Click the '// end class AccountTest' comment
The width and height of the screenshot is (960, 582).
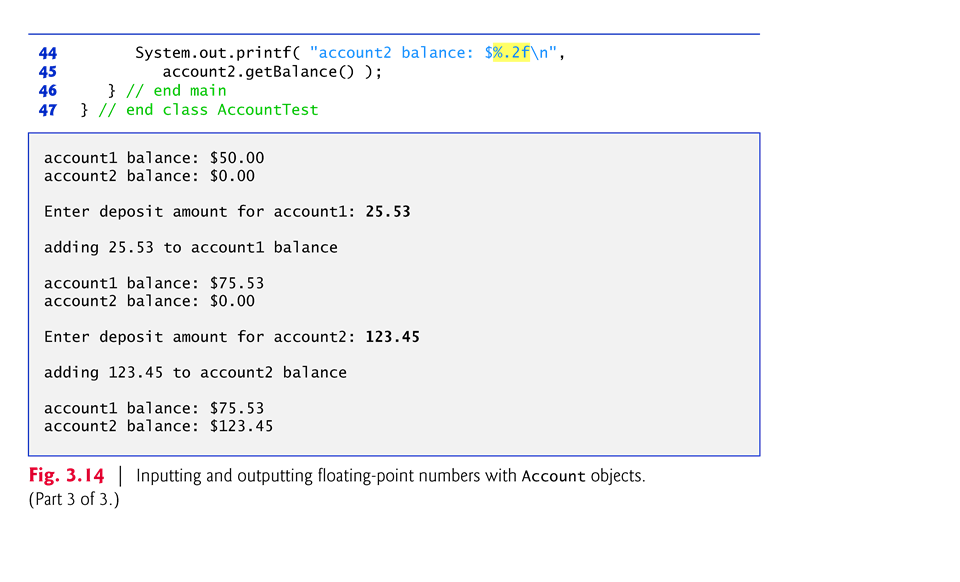[208, 110]
